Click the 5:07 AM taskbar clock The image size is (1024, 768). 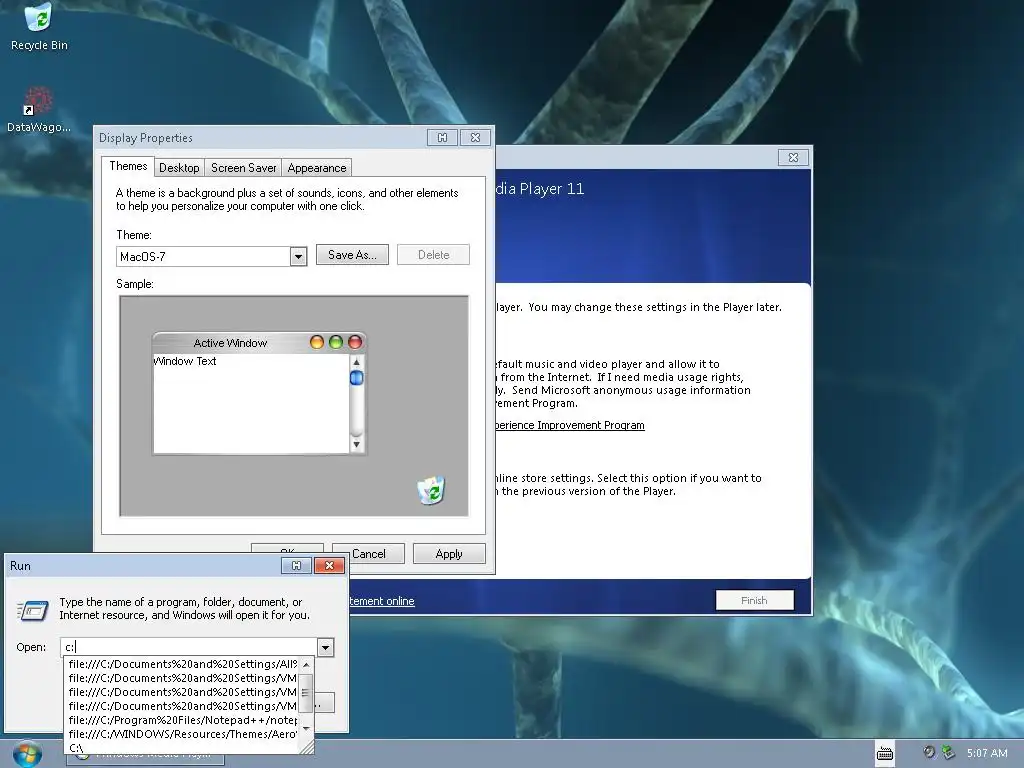[x=987, y=753]
